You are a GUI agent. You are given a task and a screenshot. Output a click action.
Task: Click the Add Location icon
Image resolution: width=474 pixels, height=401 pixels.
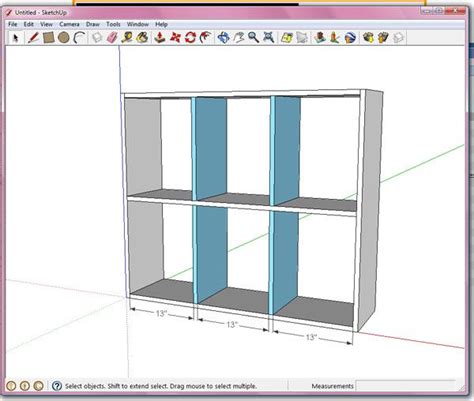point(286,38)
